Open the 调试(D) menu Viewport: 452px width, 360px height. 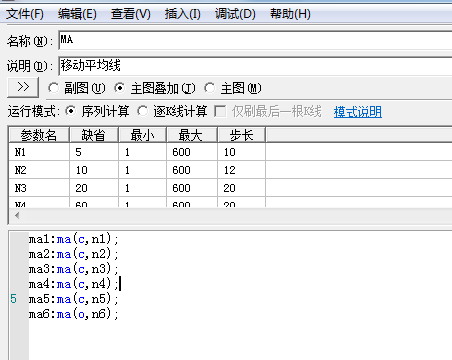235,14
